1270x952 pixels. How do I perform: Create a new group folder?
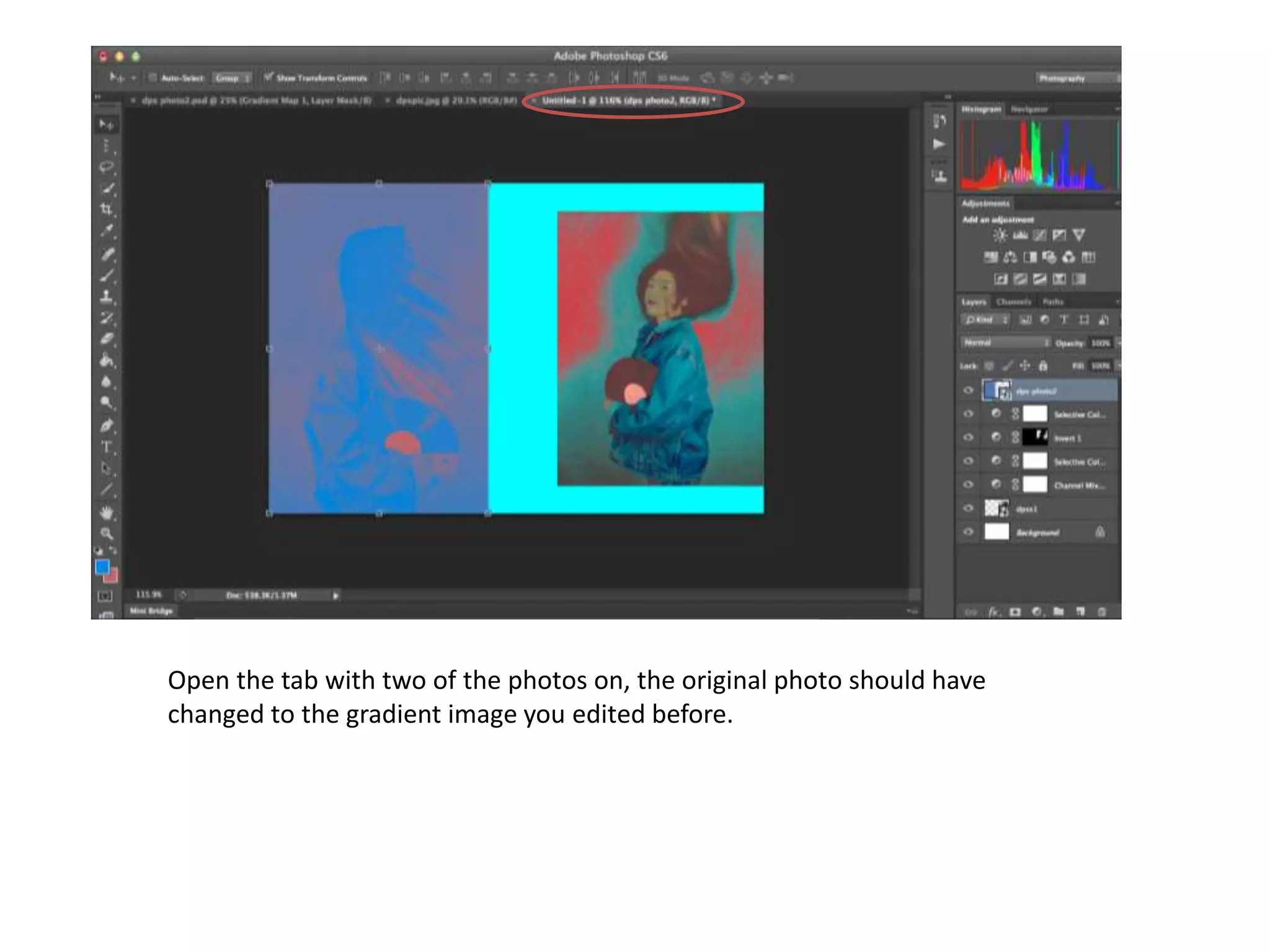click(1059, 612)
